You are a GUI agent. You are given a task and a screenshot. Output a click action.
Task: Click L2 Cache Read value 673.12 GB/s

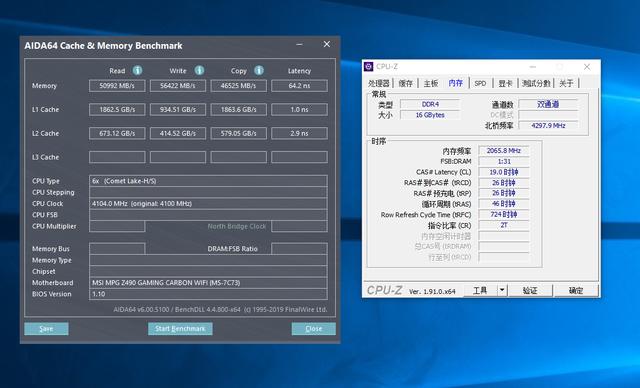117,133
